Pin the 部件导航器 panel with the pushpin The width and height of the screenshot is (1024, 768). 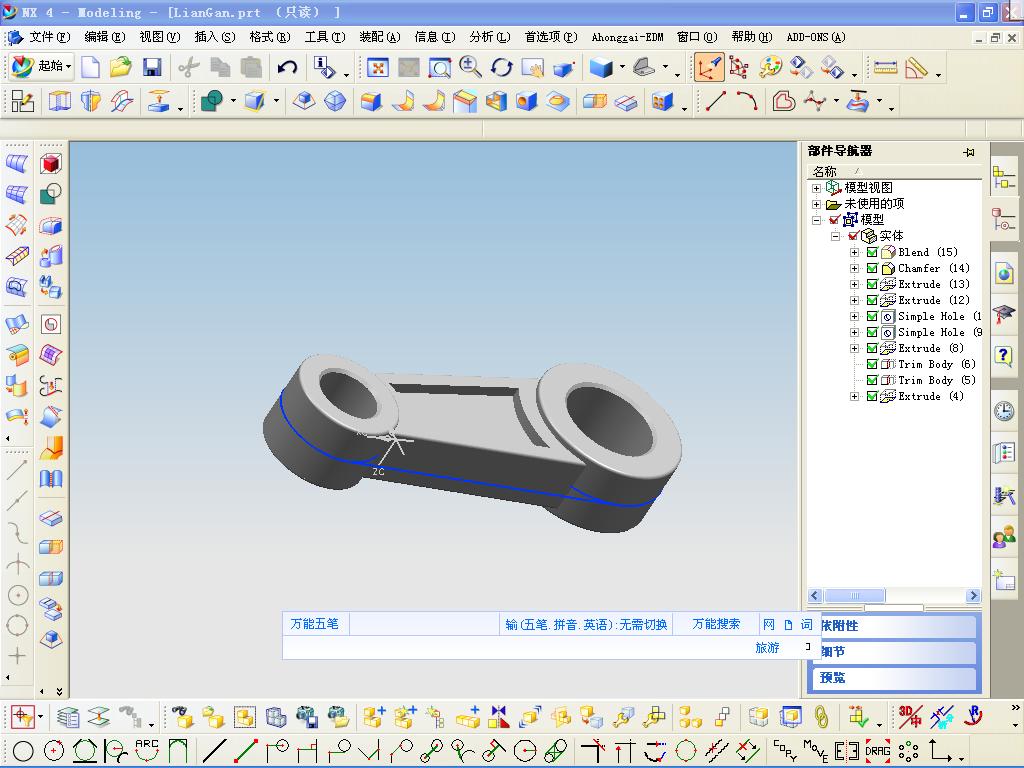coord(969,152)
